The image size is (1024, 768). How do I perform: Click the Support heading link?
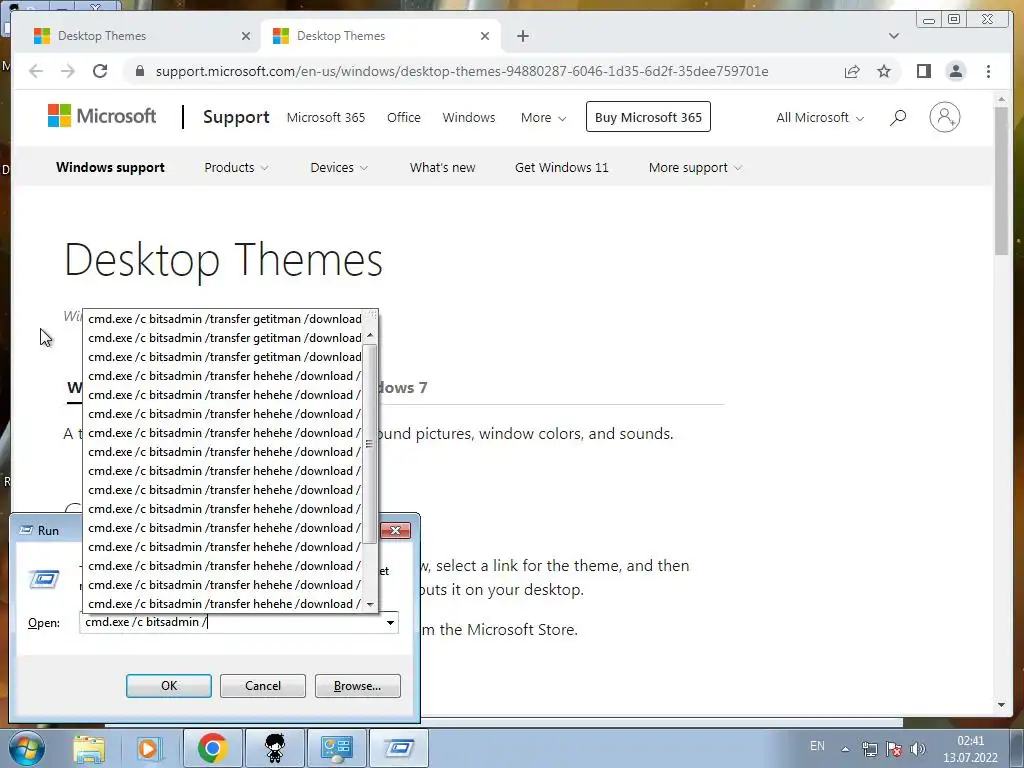[236, 117]
